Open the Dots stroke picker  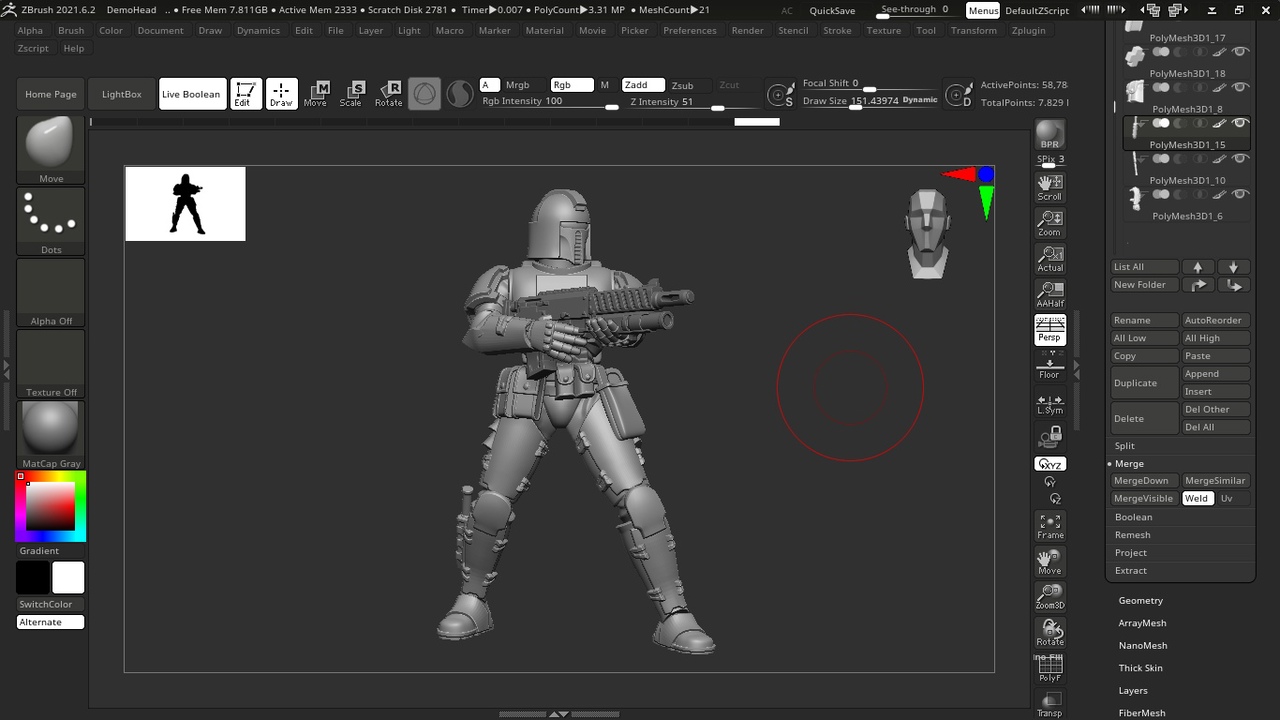pos(51,221)
